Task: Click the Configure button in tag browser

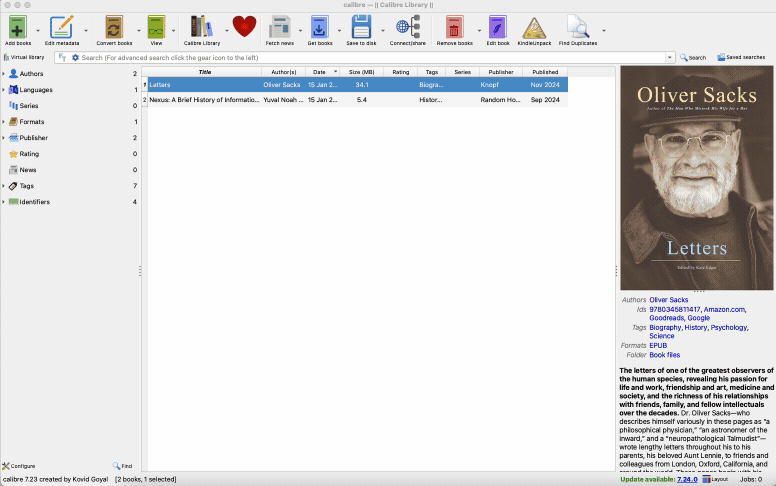Action: 19,466
